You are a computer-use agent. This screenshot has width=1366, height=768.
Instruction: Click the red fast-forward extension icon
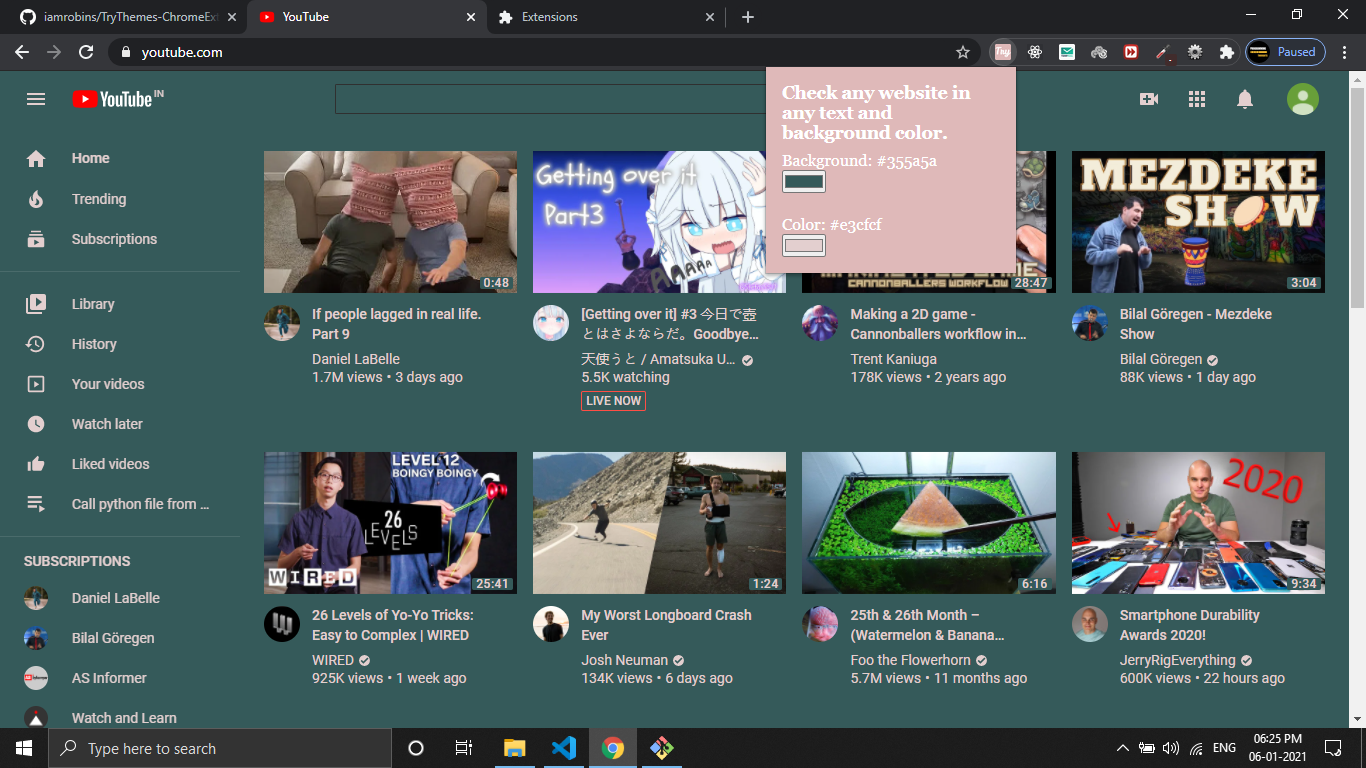pyautogui.click(x=1131, y=52)
